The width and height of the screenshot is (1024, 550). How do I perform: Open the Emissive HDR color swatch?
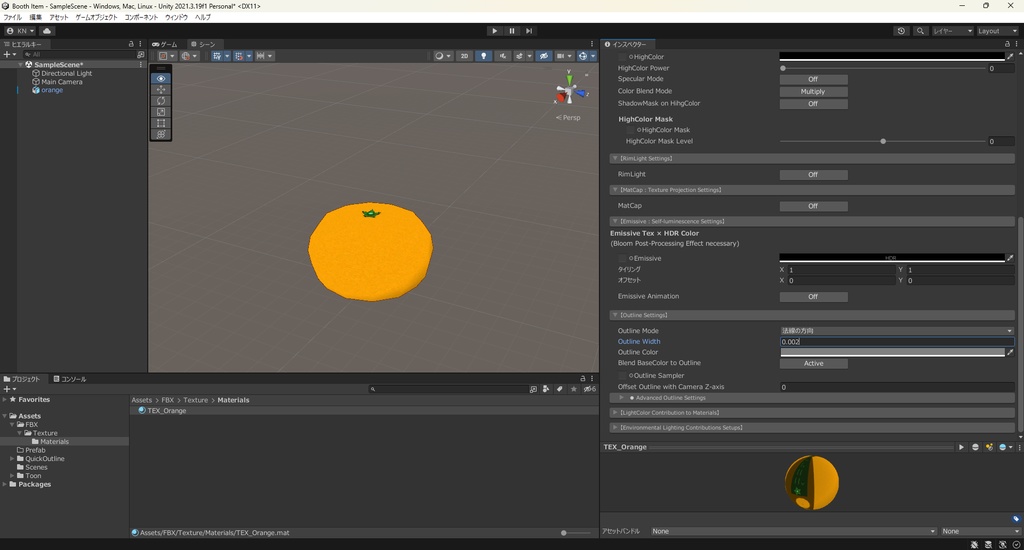[891, 258]
